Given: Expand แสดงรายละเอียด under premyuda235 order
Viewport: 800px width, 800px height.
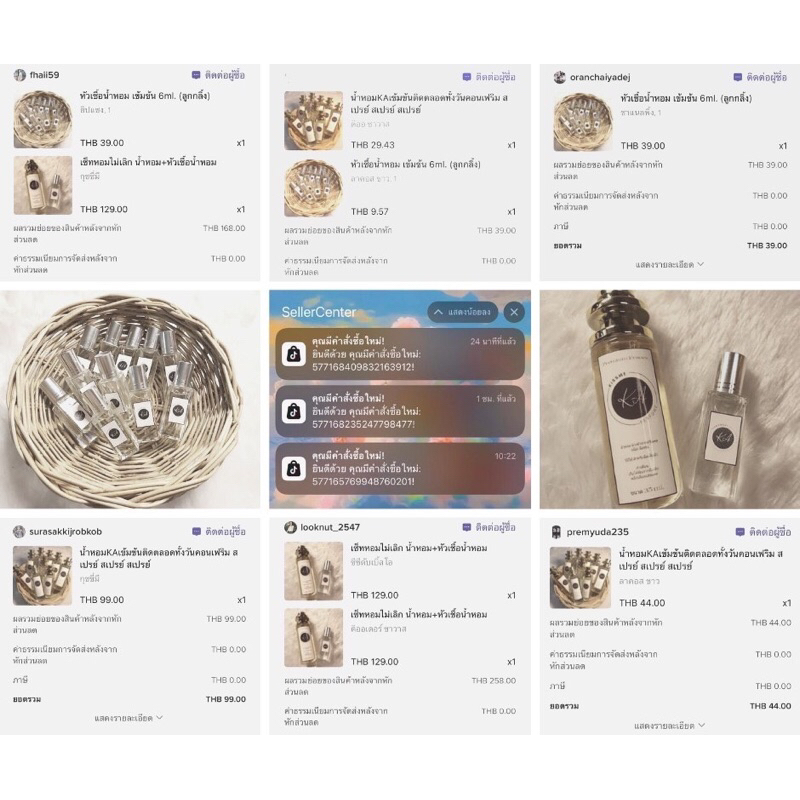Looking at the screenshot, I should pos(669,726).
